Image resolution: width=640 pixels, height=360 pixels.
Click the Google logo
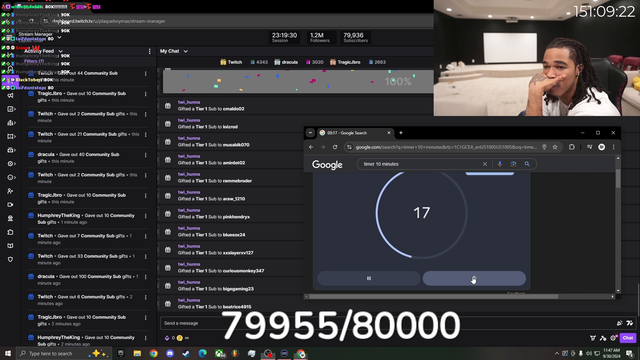tap(327, 164)
